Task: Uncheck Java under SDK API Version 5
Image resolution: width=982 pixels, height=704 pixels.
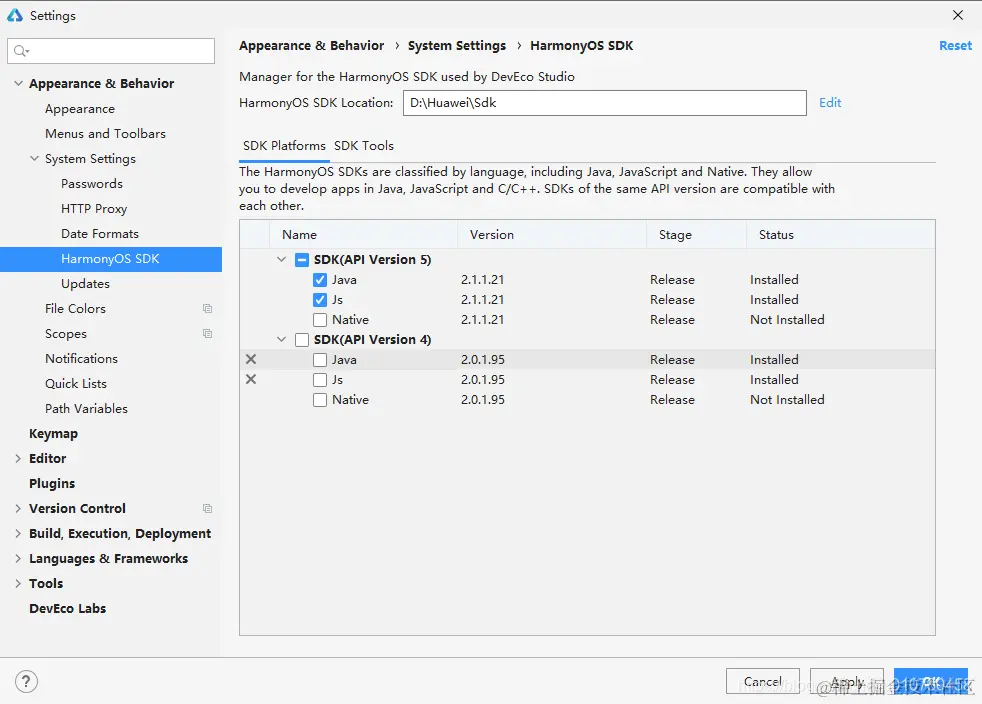Action: (x=320, y=280)
